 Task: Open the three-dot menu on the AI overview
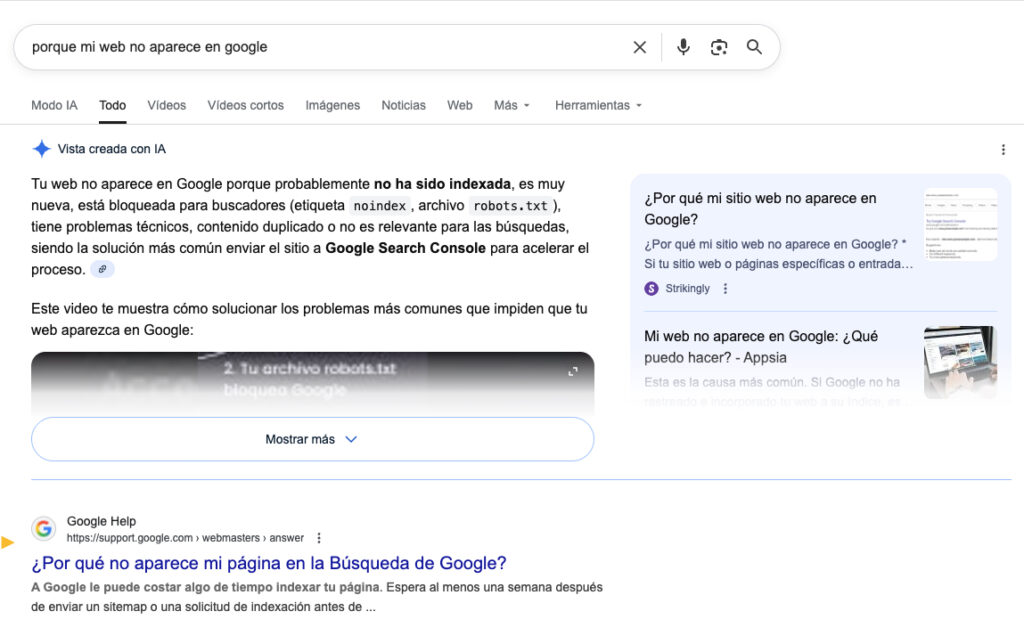pyautogui.click(x=1003, y=148)
